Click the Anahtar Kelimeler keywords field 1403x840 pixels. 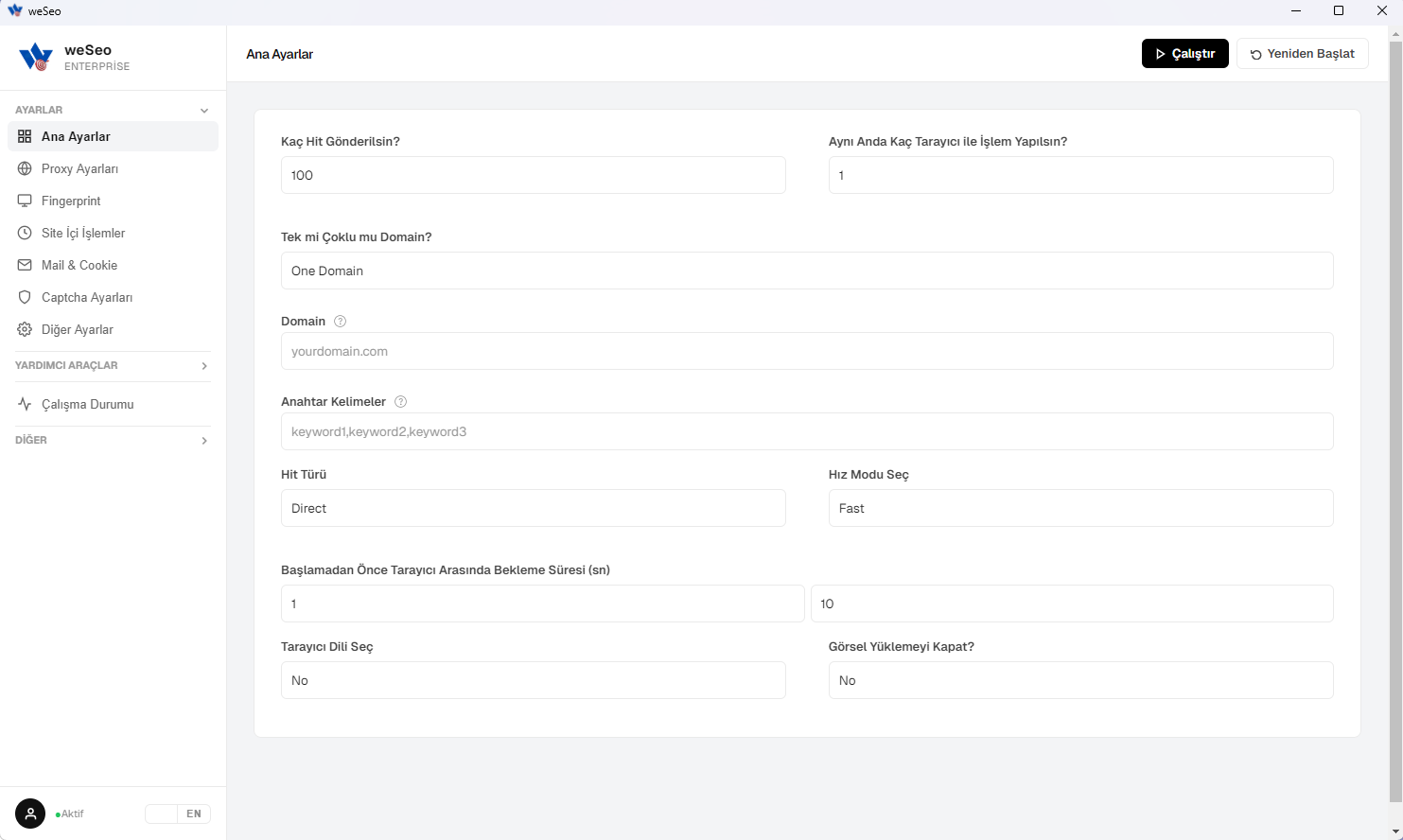[x=807, y=431]
